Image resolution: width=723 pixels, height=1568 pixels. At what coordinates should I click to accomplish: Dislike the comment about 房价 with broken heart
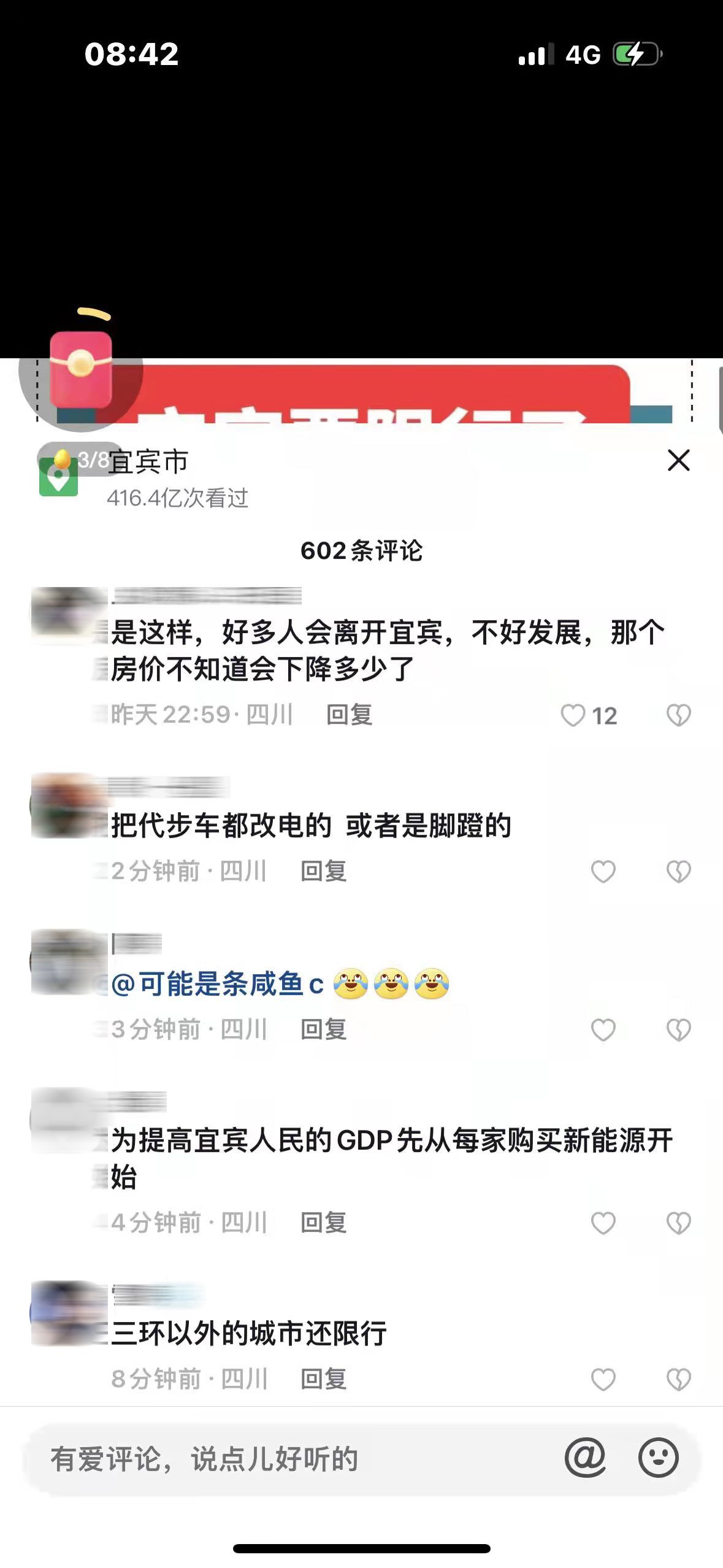[678, 715]
